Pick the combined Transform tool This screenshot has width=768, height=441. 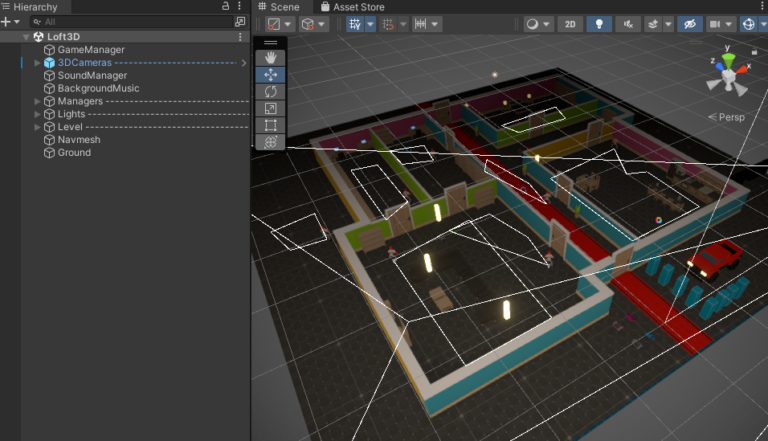(x=271, y=142)
